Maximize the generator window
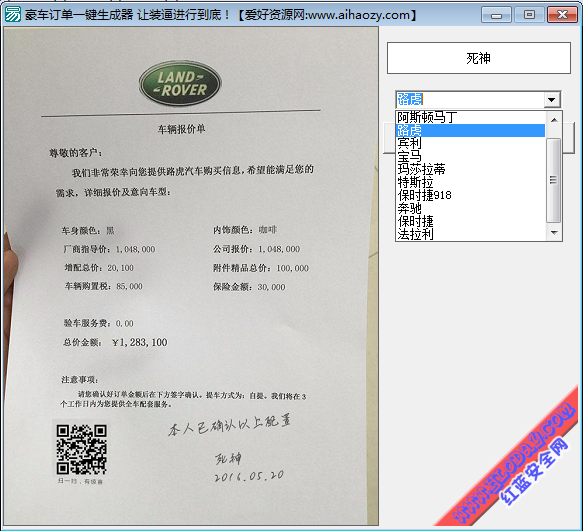Viewport: 583px width, 531px height. tap(529, 15)
